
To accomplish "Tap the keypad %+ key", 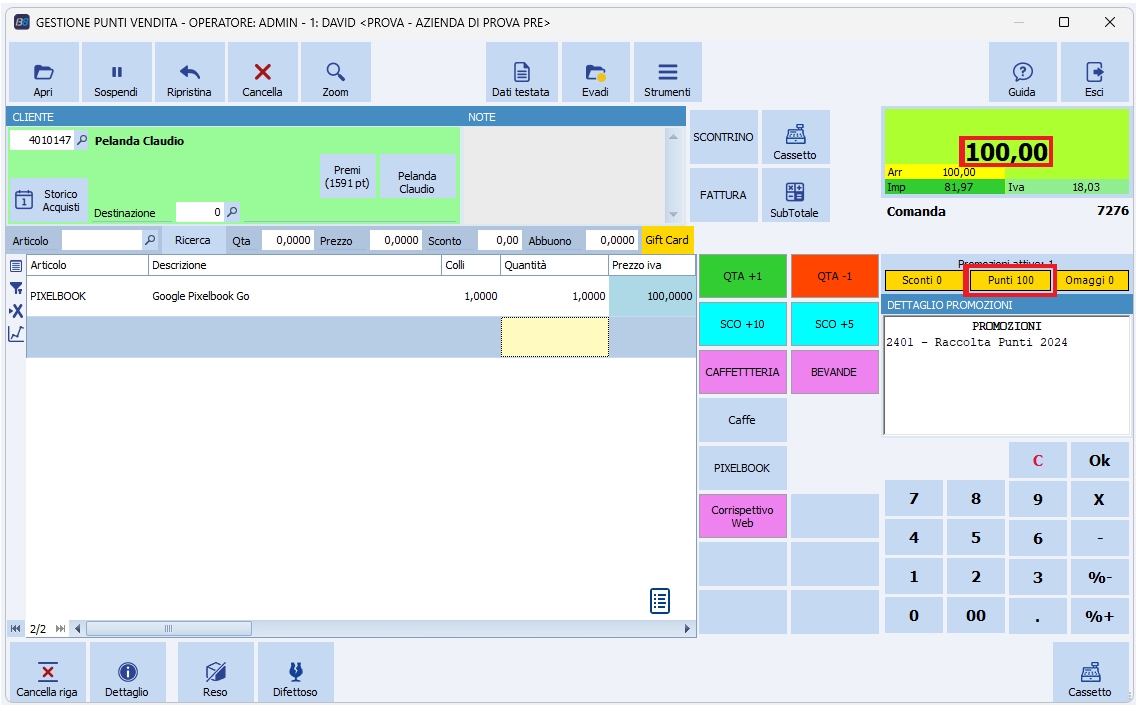I will [1100, 616].
